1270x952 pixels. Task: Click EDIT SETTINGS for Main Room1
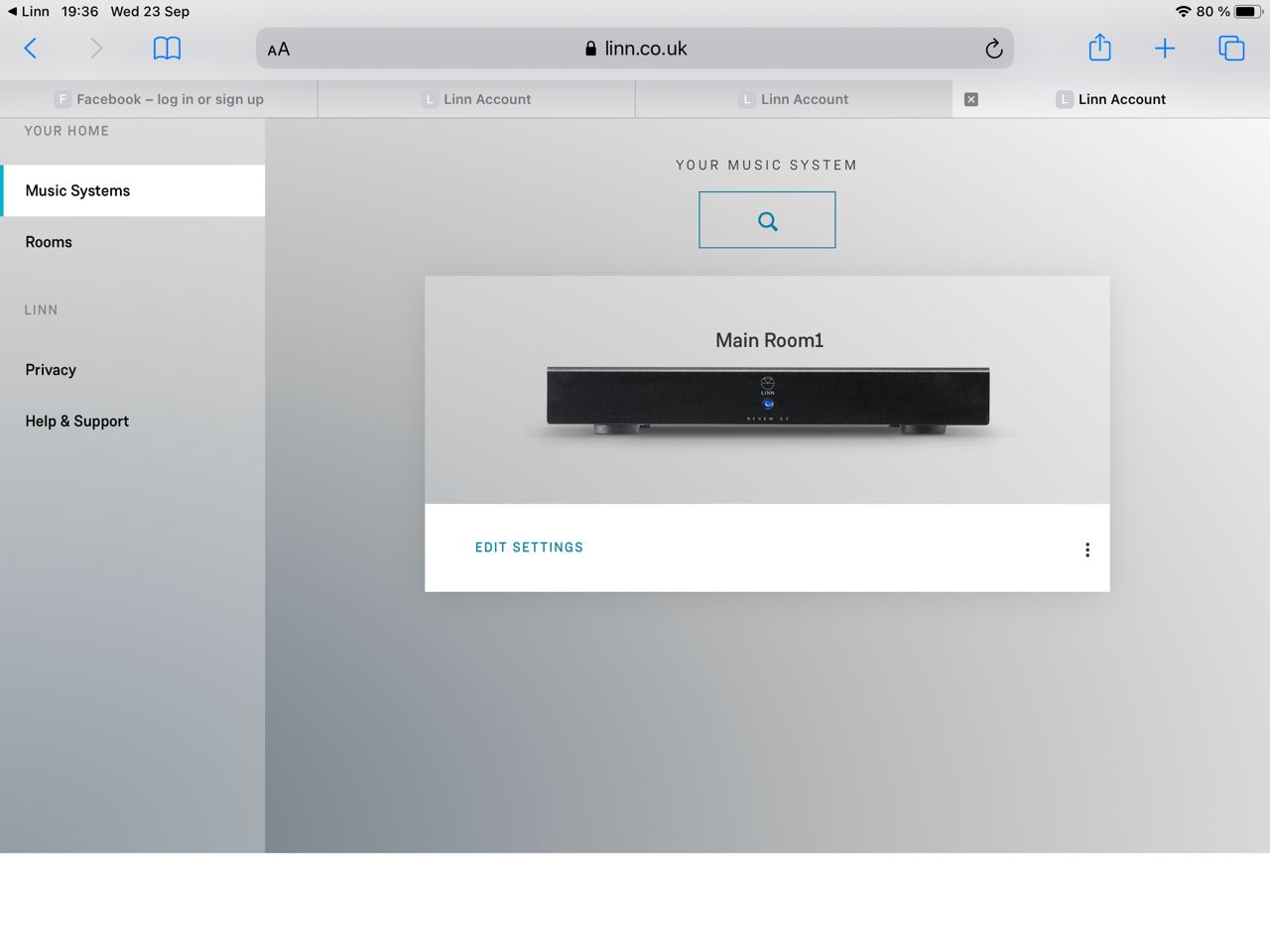529,547
